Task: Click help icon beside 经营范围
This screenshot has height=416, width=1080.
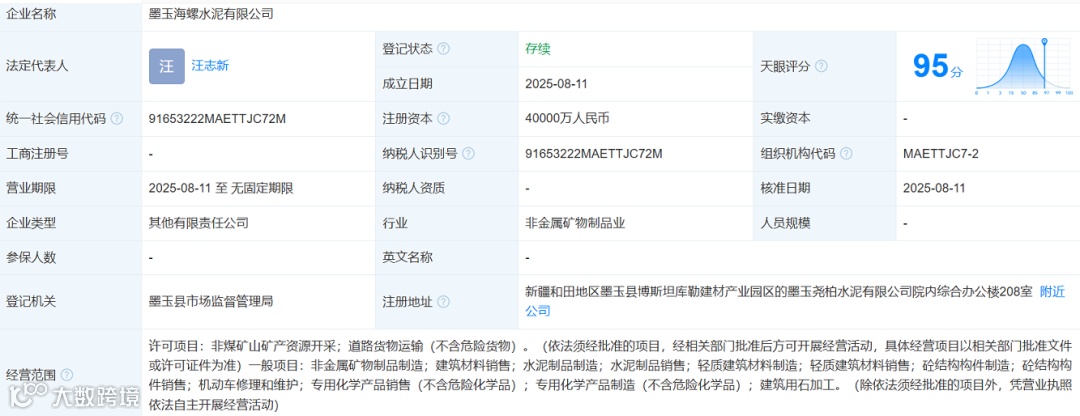Action: (67, 375)
